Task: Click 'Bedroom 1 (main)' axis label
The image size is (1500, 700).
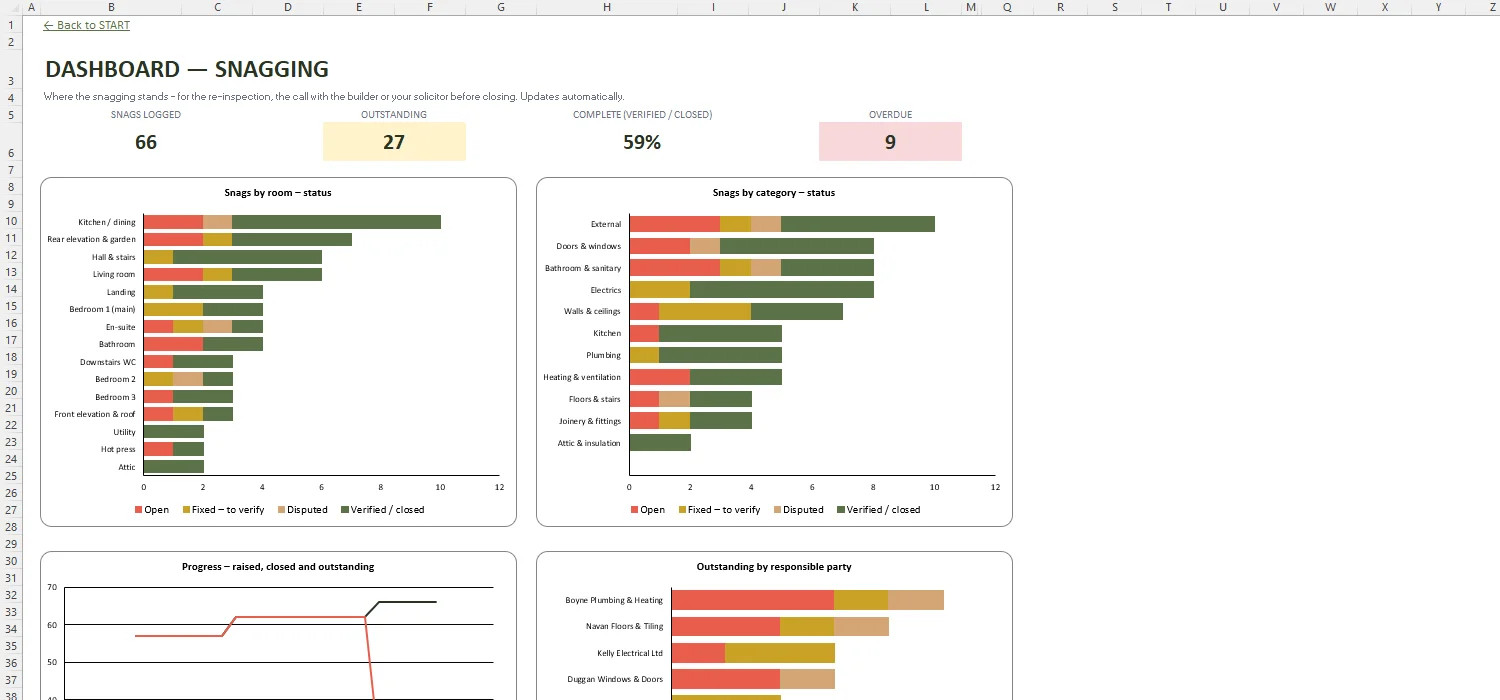Action: click(102, 309)
